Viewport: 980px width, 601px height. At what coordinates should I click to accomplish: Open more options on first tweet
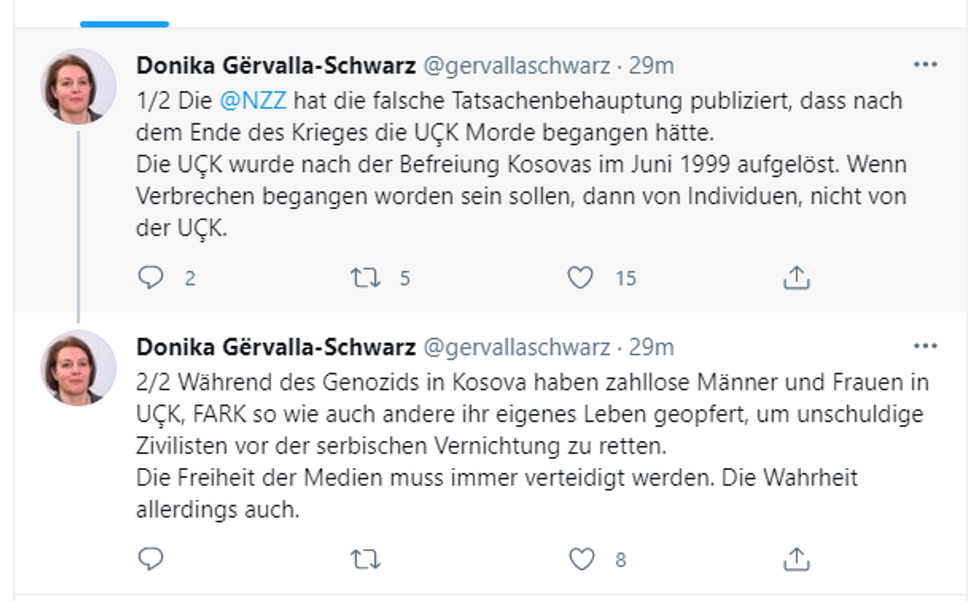tap(926, 65)
